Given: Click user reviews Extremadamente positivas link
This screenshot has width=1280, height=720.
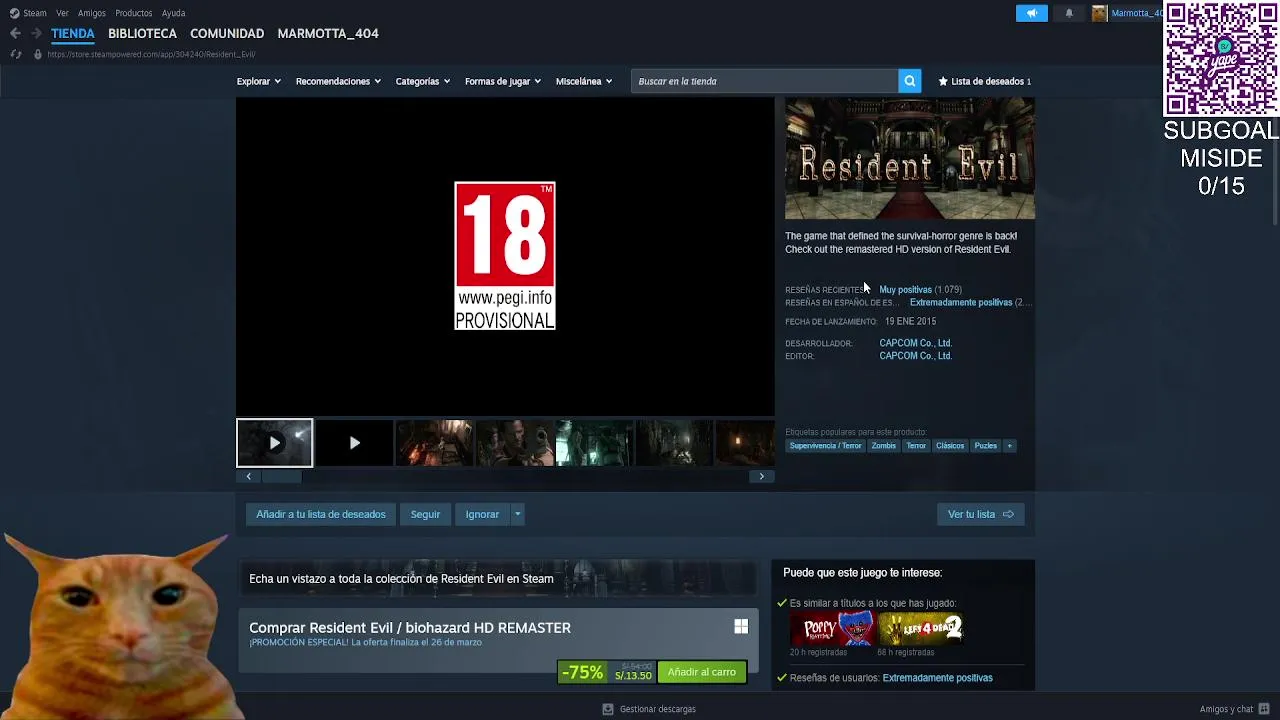Looking at the screenshot, I should pos(937,678).
